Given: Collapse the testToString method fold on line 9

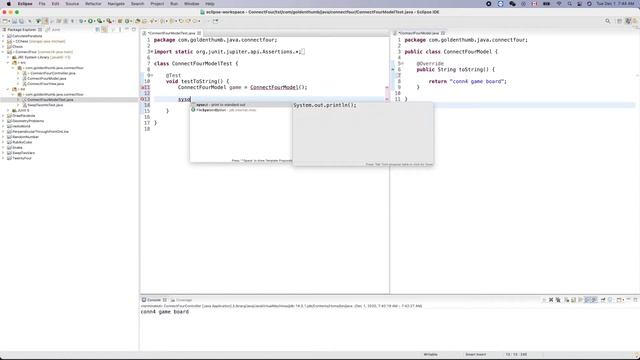Looking at the screenshot, I should [152, 76].
